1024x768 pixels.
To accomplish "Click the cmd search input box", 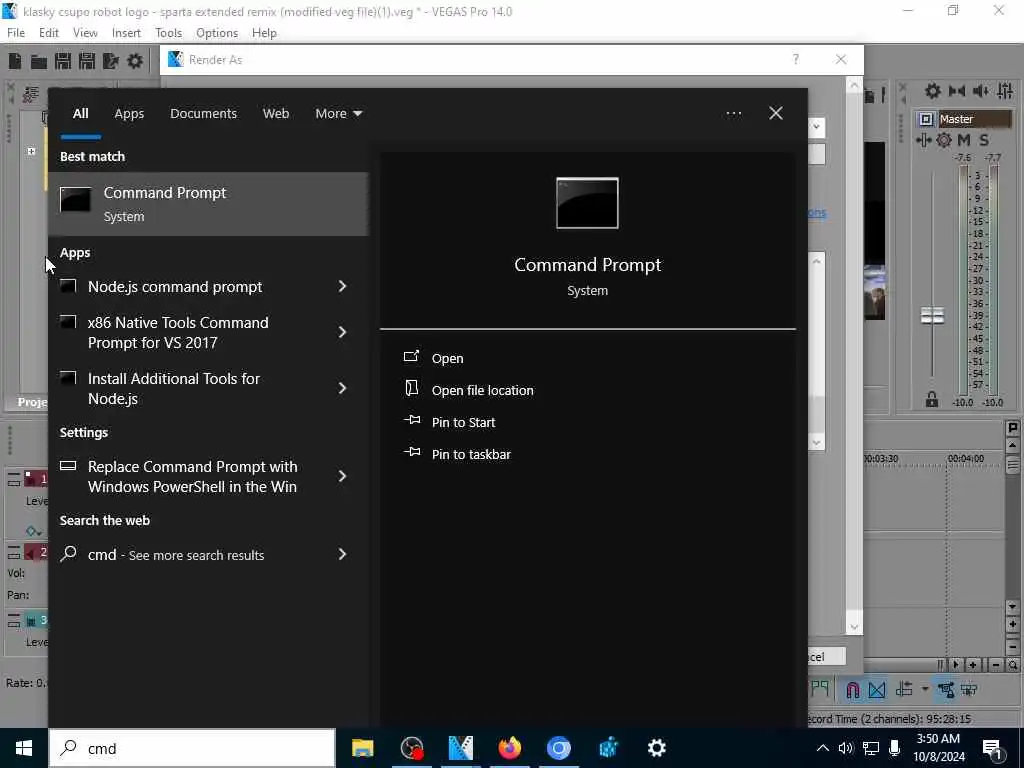I will click(x=192, y=748).
